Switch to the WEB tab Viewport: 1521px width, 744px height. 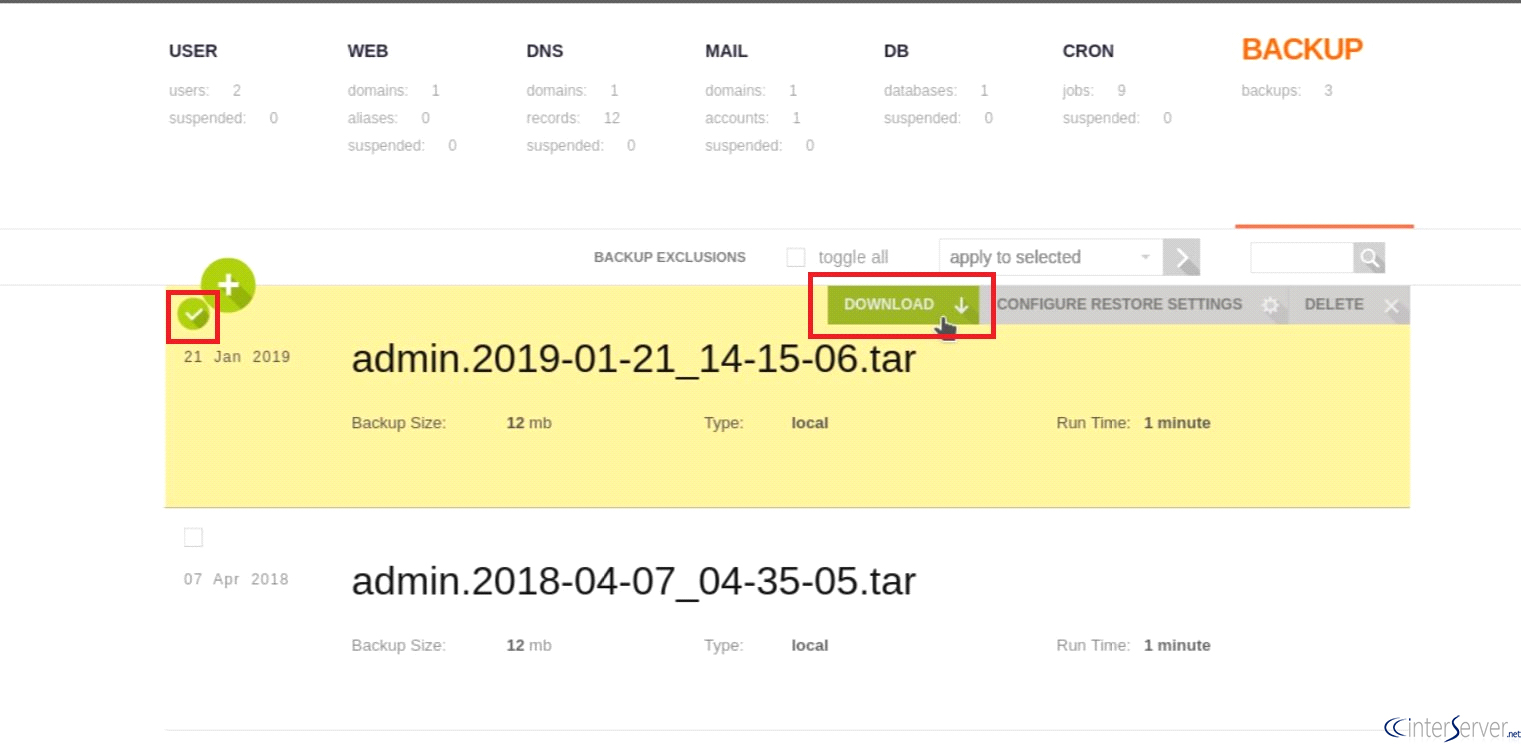[368, 51]
